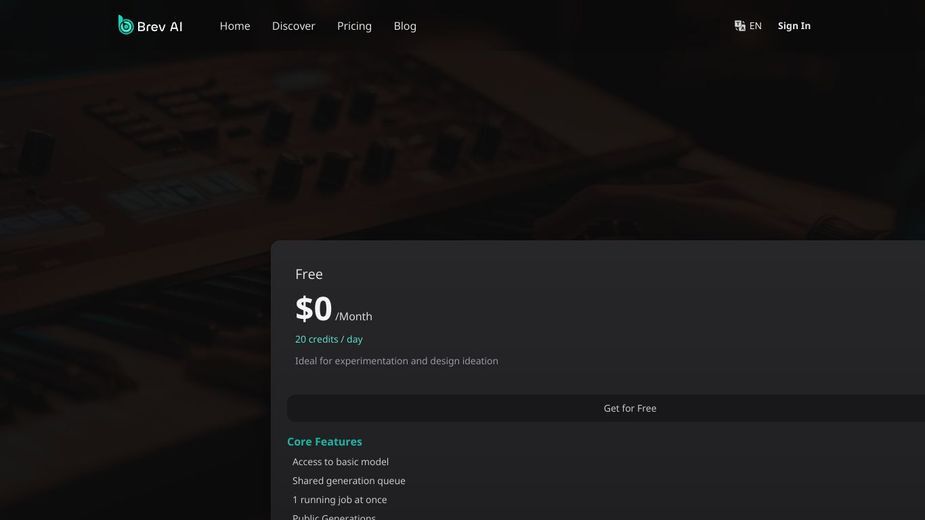Go to the Discover page
Screen dimensions: 925x520
(293, 26)
